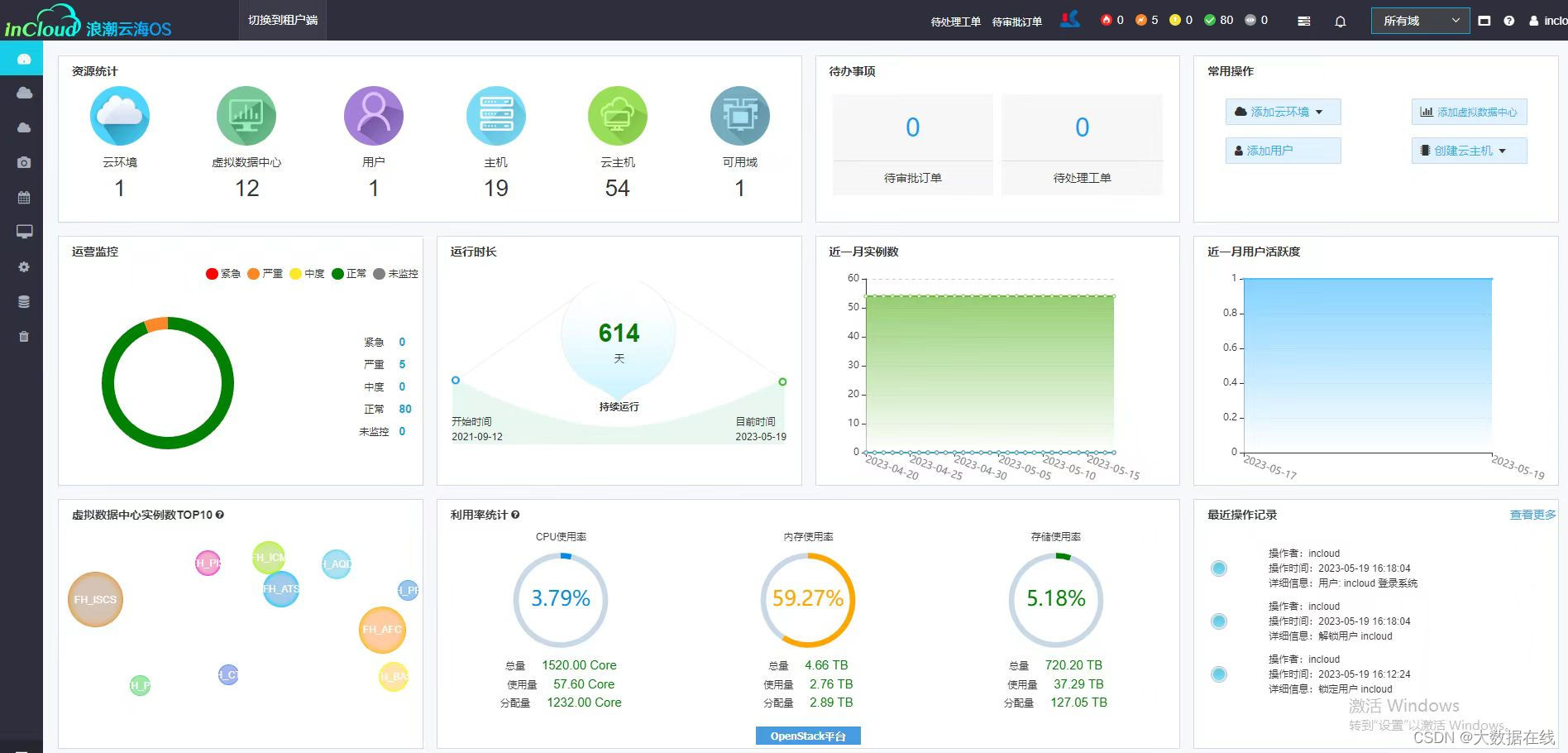Click the screen window icon in header
This screenshot has width=1568, height=753.
[1484, 21]
